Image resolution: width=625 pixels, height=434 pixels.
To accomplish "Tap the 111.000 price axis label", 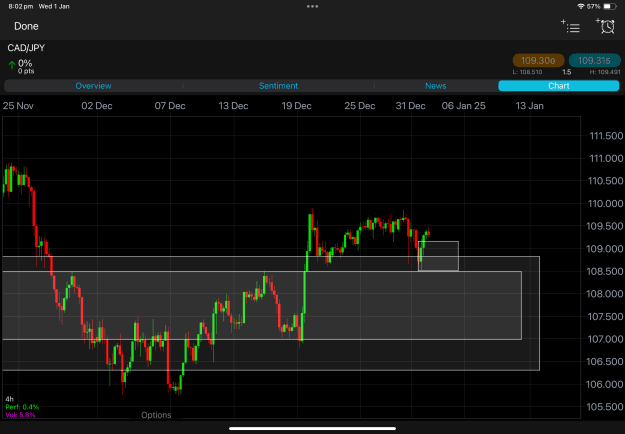I will pos(606,159).
